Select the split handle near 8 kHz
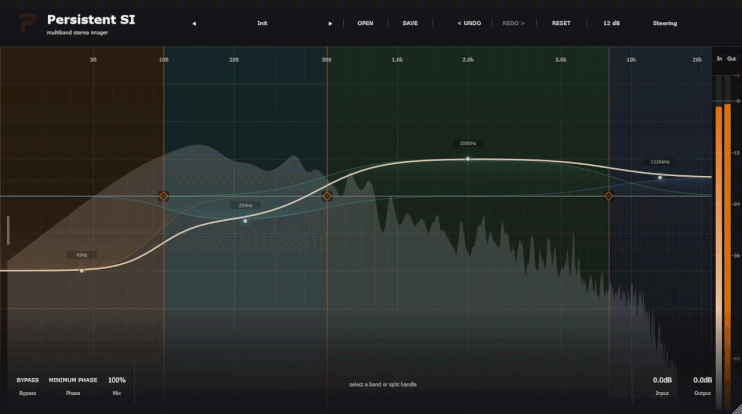Screen dimensions: 742x414 pos(609,196)
